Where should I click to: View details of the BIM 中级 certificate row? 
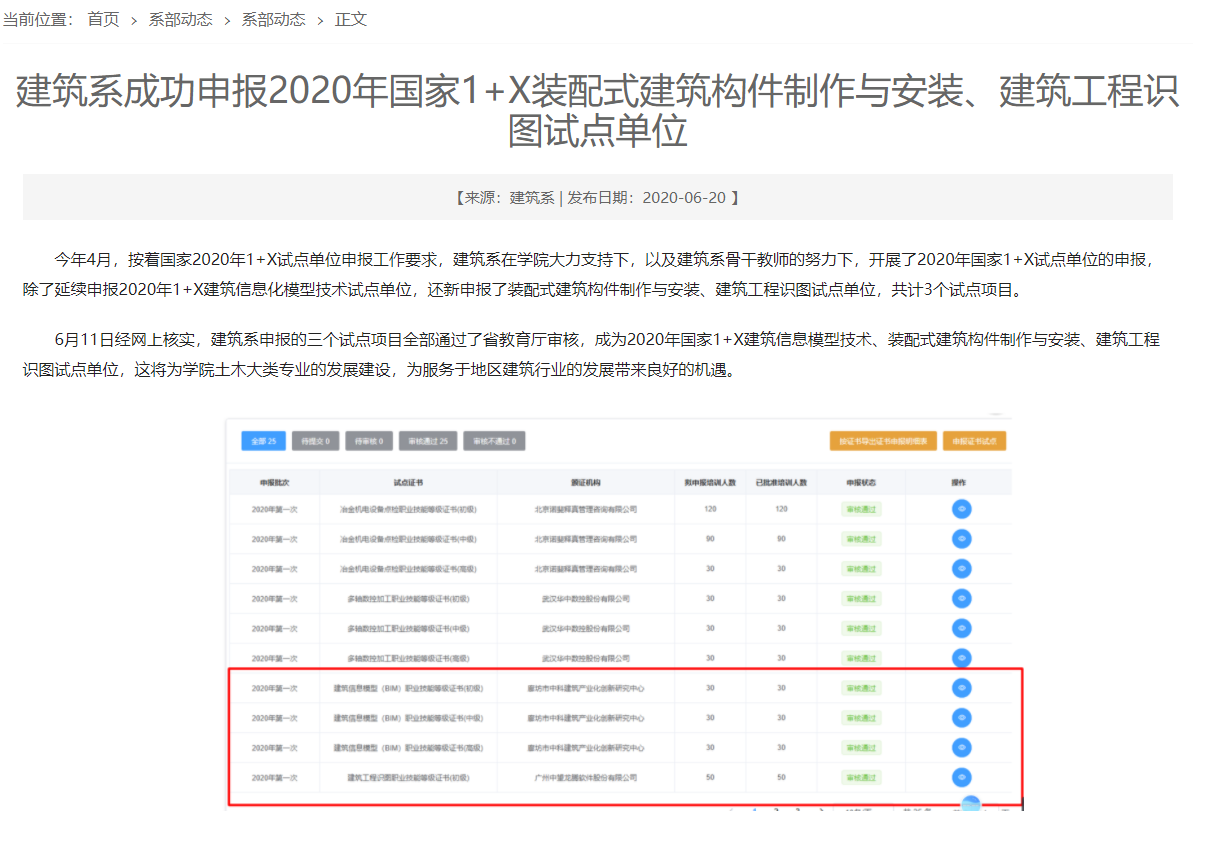962,717
